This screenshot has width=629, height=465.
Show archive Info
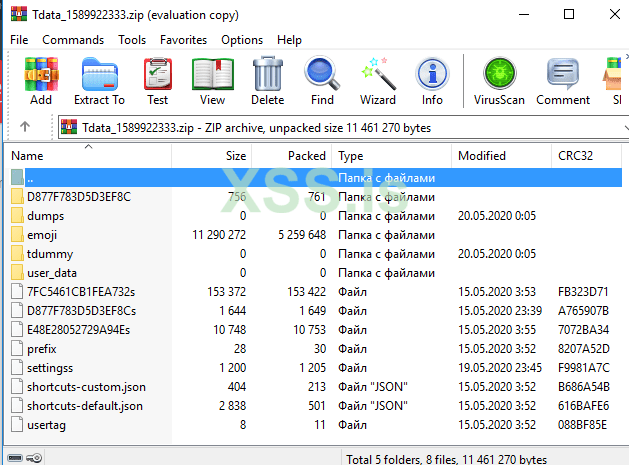pos(432,74)
